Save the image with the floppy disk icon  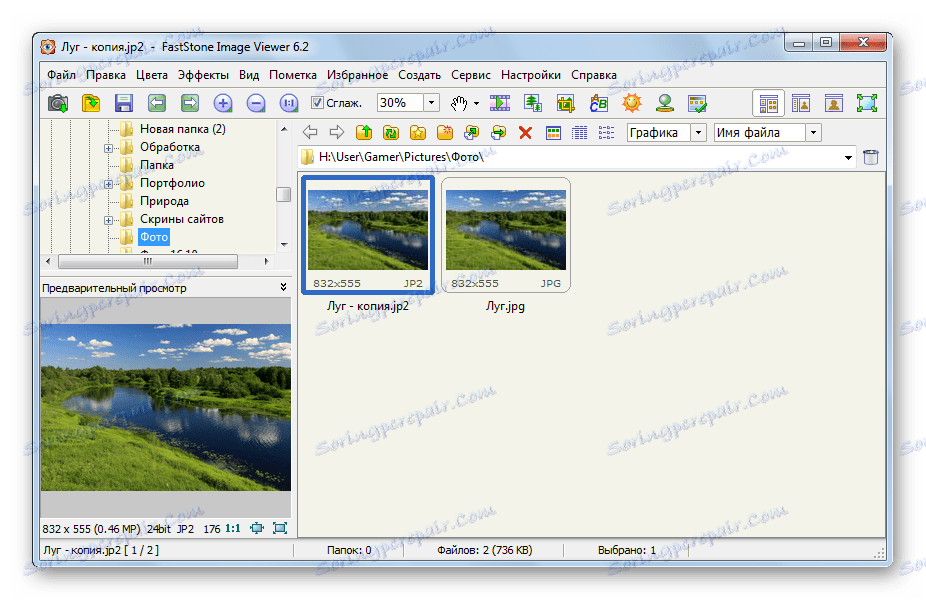[123, 103]
